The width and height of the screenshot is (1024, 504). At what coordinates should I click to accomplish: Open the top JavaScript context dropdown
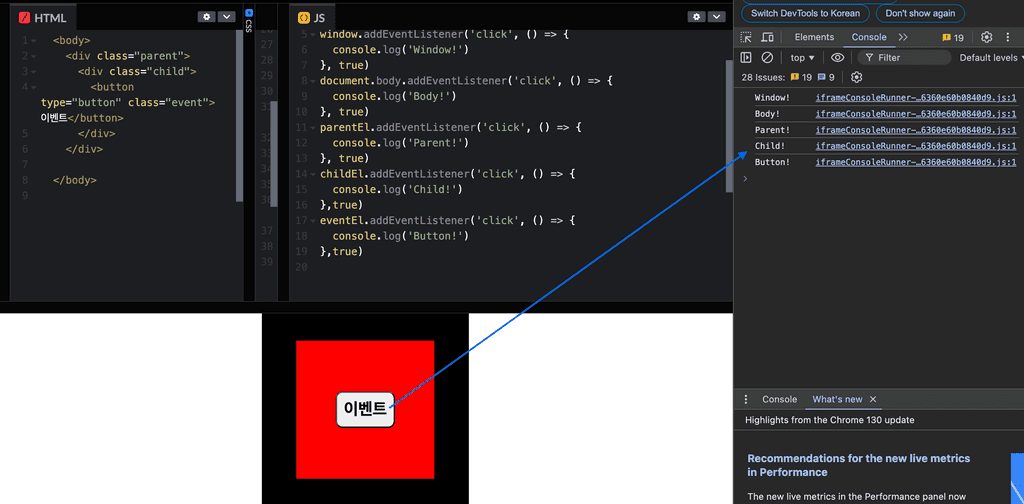(803, 57)
